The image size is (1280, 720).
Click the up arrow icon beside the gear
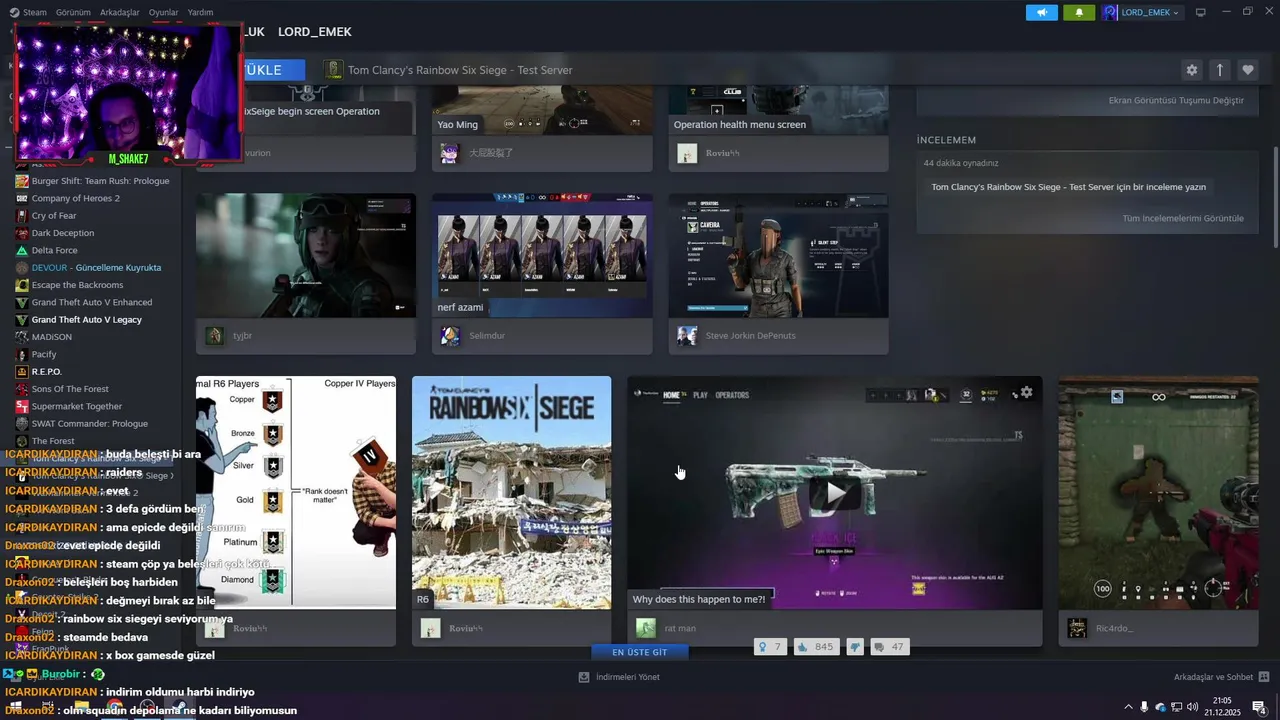click(x=1219, y=70)
